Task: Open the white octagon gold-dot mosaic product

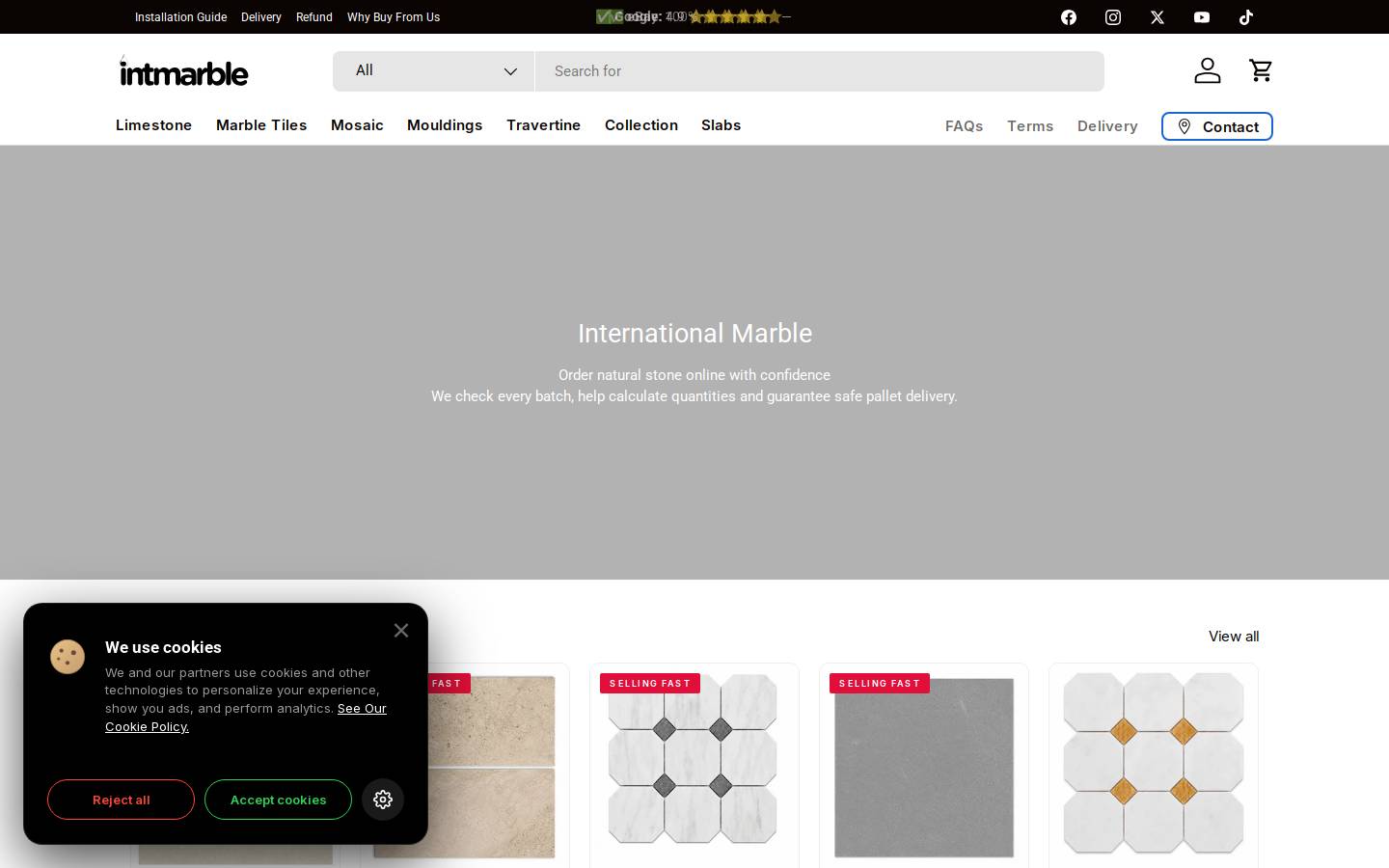Action: 1153,766
